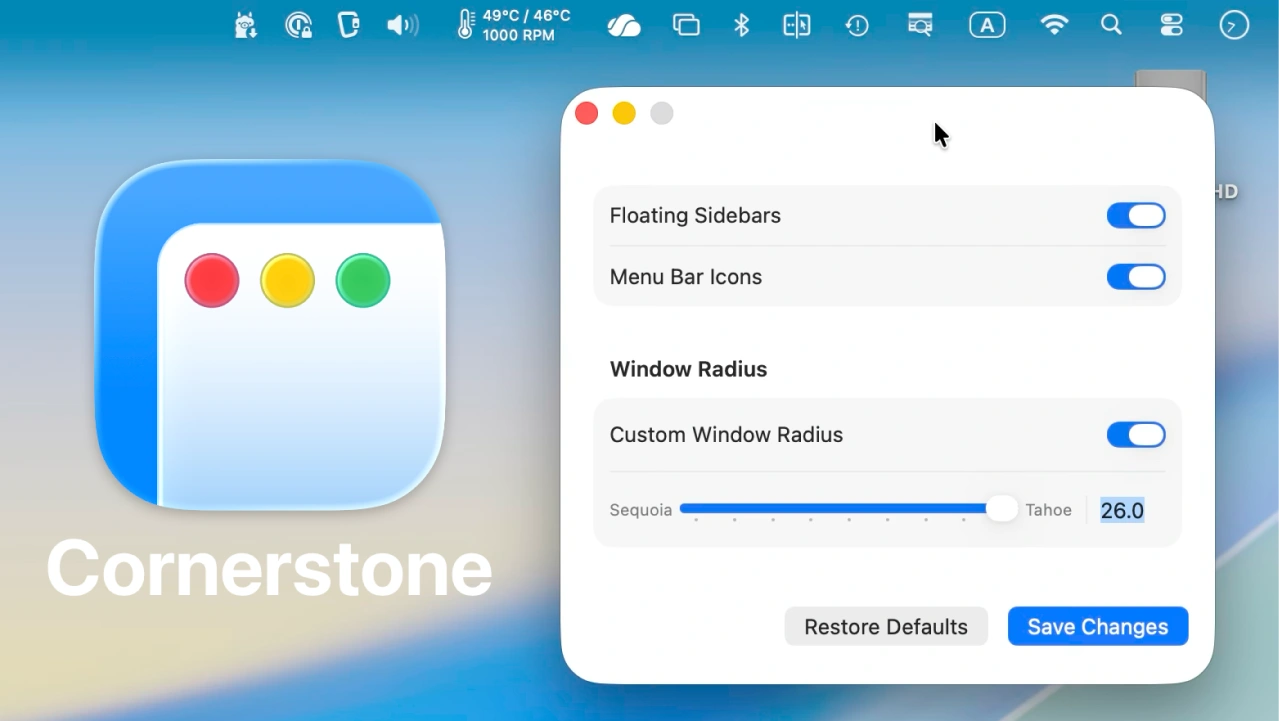Open the cloud sync menu bar icon
Viewport: 1280px width, 721px height.
624,25
